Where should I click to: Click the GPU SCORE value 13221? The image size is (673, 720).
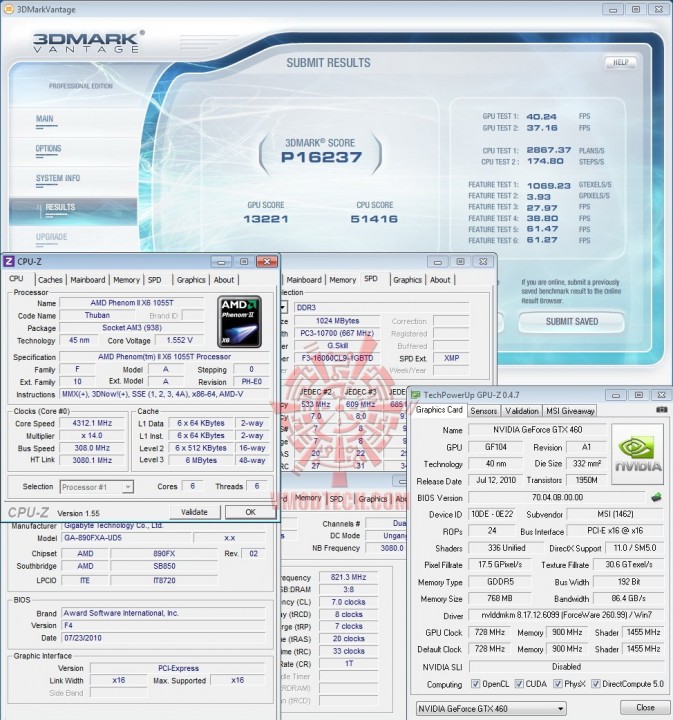pyautogui.click(x=266, y=219)
